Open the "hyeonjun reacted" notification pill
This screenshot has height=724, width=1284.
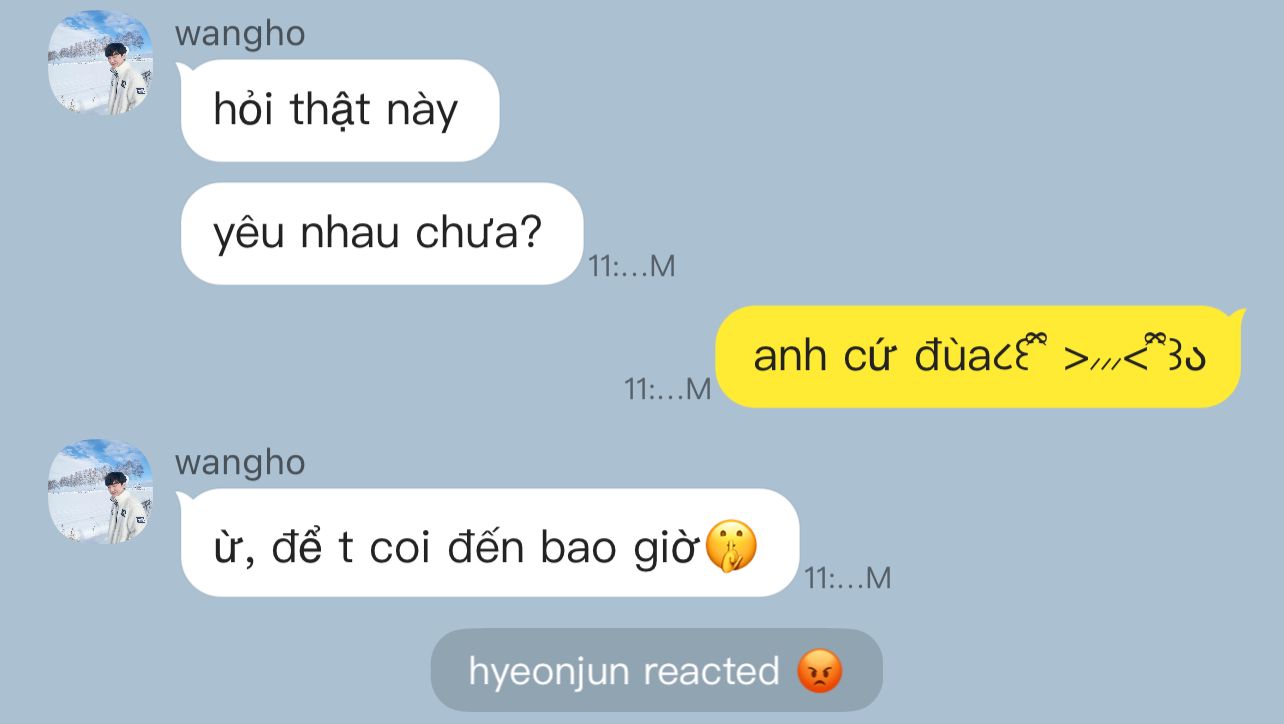click(x=656, y=670)
